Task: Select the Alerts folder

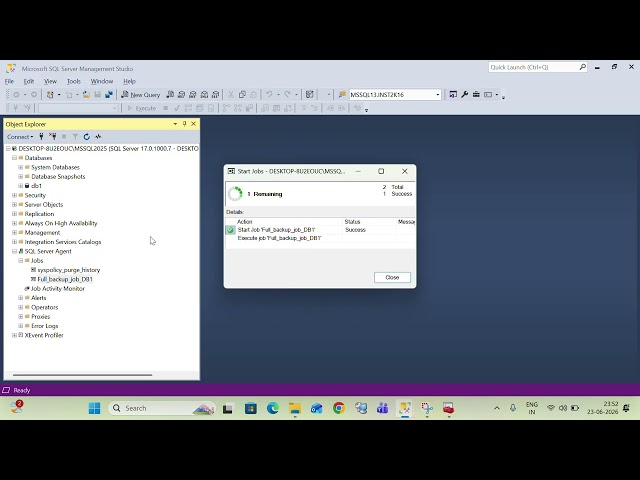Action: tap(38, 298)
